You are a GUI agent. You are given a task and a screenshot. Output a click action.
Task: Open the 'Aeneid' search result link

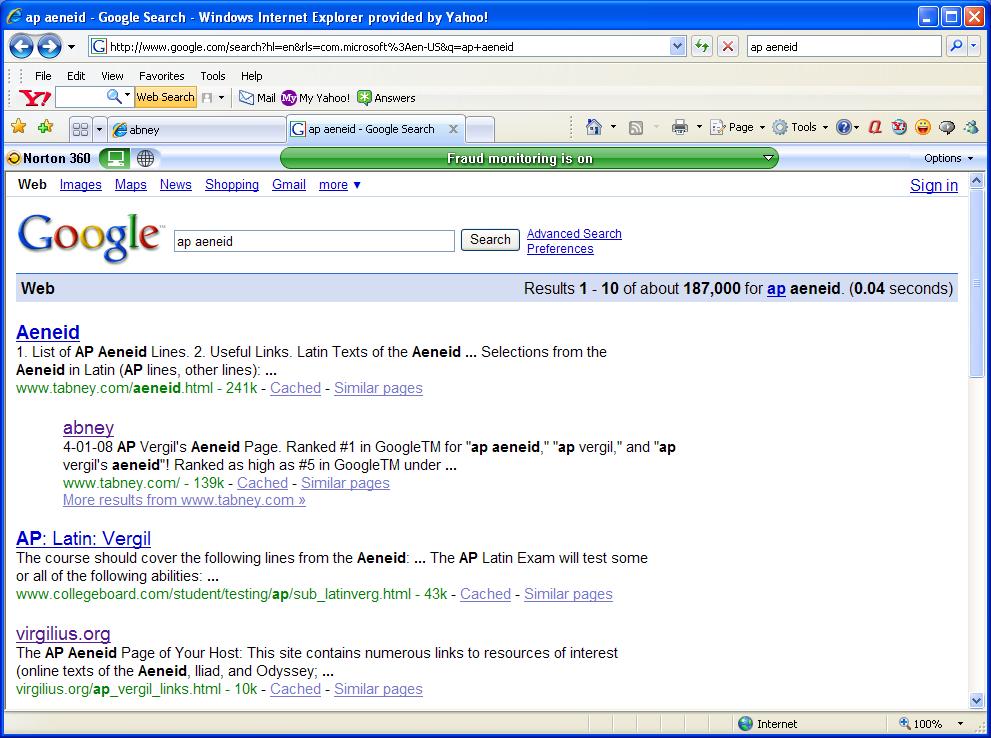pyautogui.click(x=48, y=332)
